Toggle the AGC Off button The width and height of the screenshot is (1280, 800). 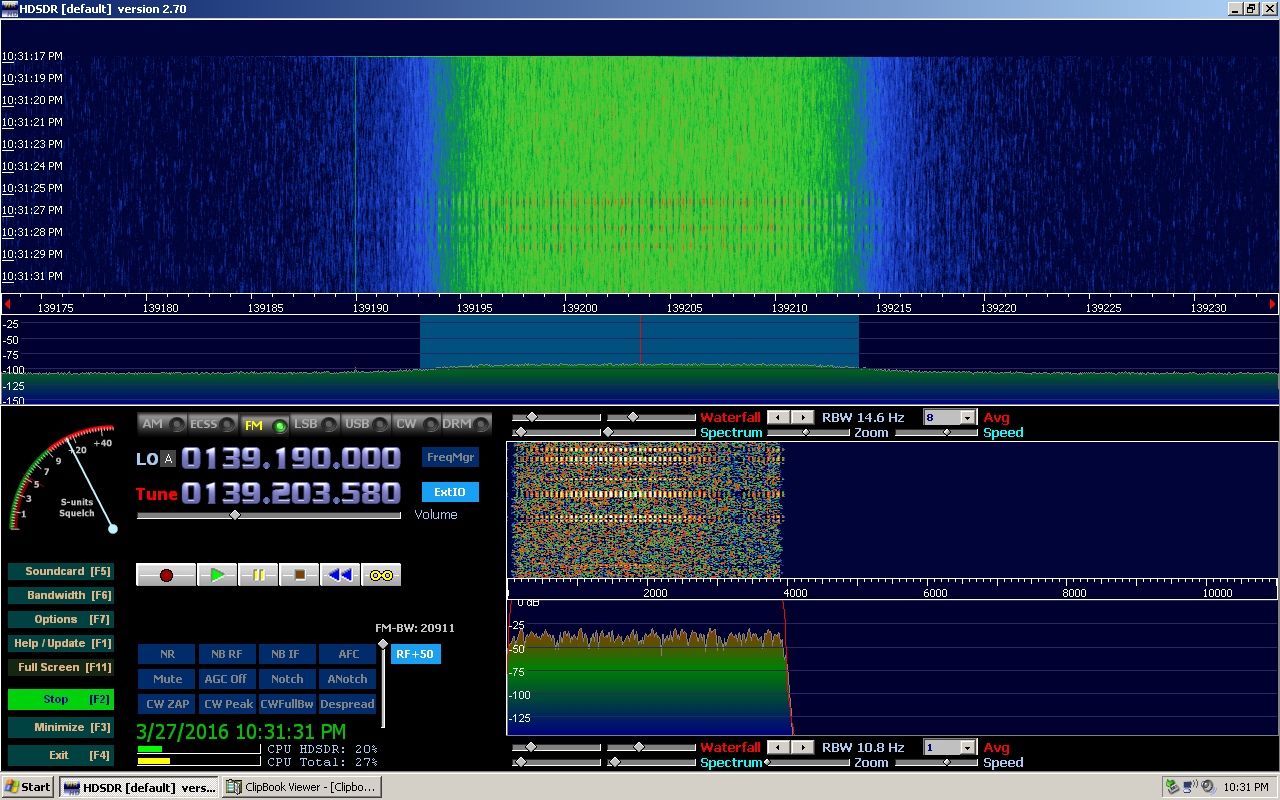(227, 679)
